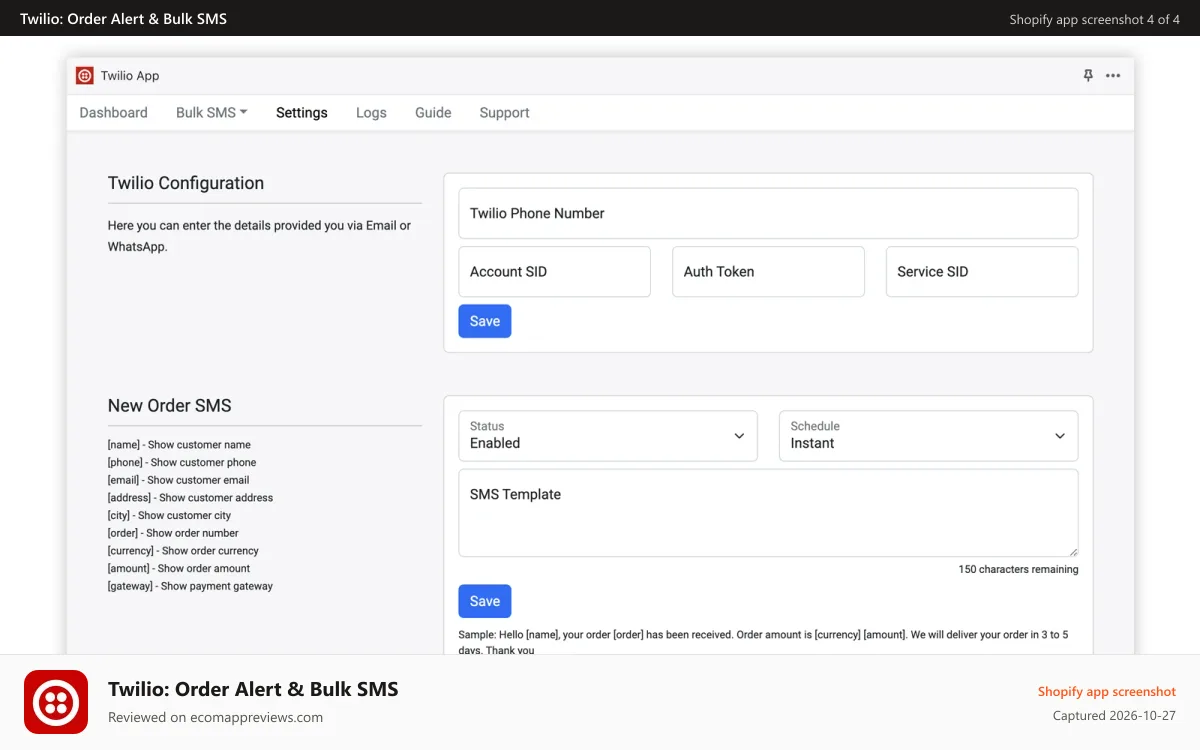Open the Dashboard tab
Screen dimensions: 1200x750
pyautogui.click(x=114, y=113)
